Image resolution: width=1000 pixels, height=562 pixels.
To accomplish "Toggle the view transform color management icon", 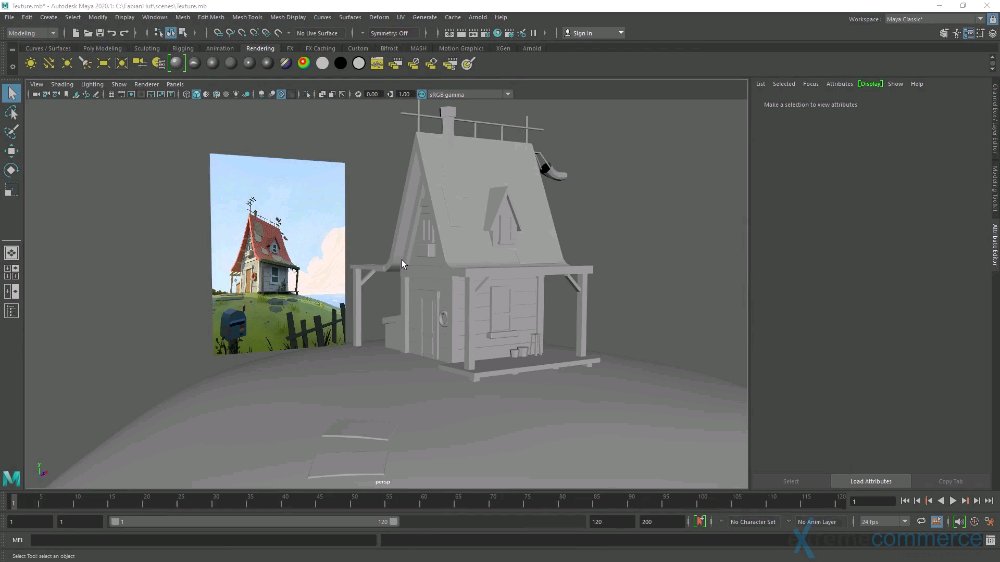I will click(422, 94).
